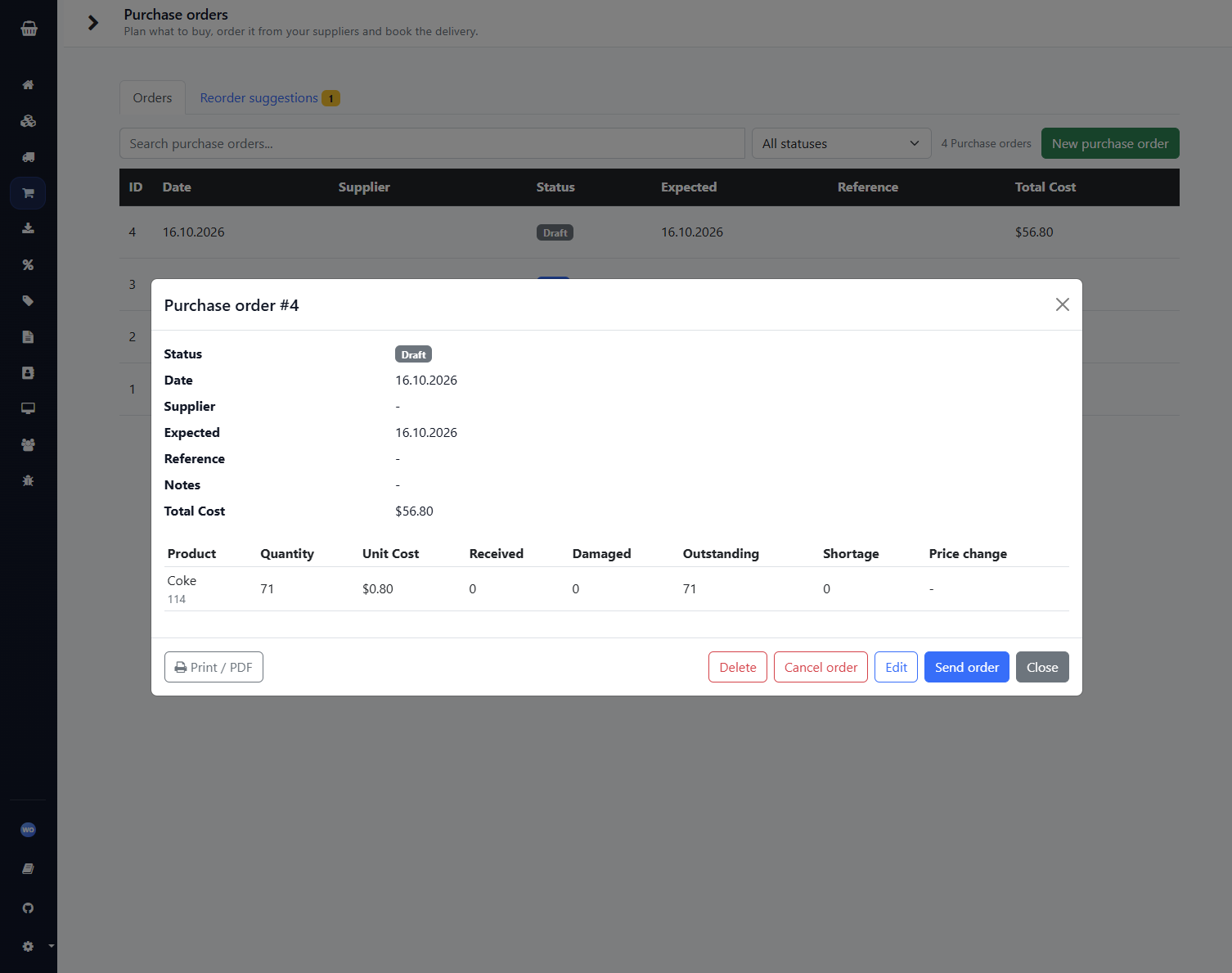Image resolution: width=1232 pixels, height=973 pixels.
Task: Open the bug icon in sidebar
Action: [x=28, y=480]
